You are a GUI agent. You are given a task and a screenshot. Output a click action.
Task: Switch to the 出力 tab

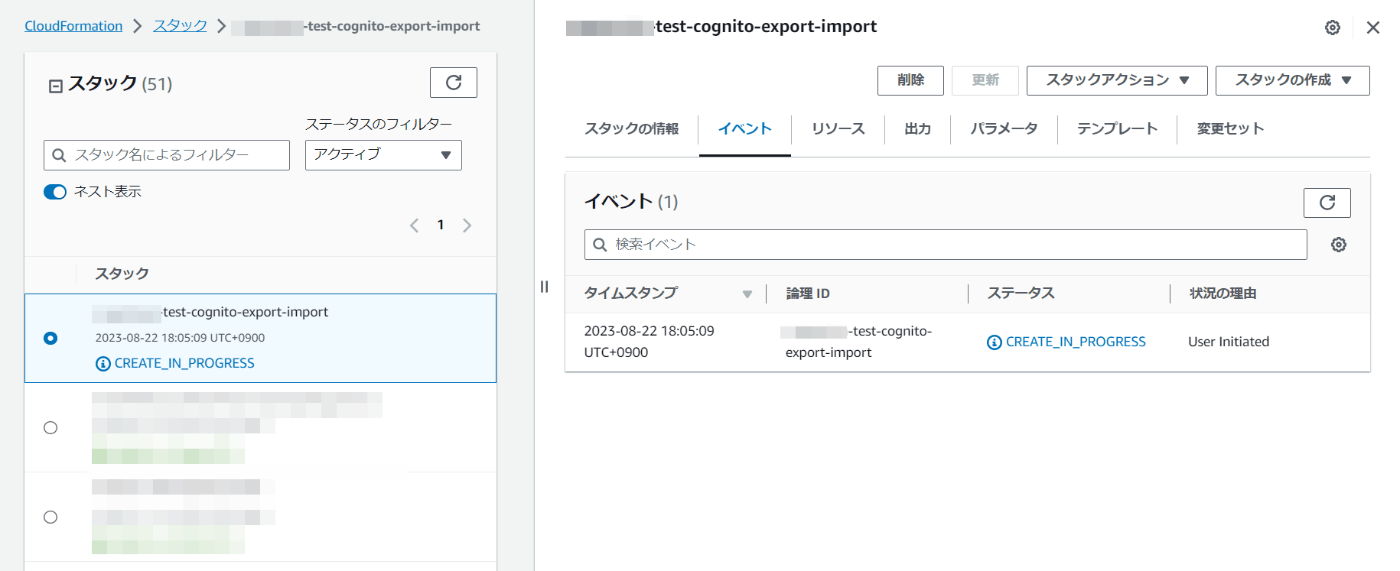917,129
